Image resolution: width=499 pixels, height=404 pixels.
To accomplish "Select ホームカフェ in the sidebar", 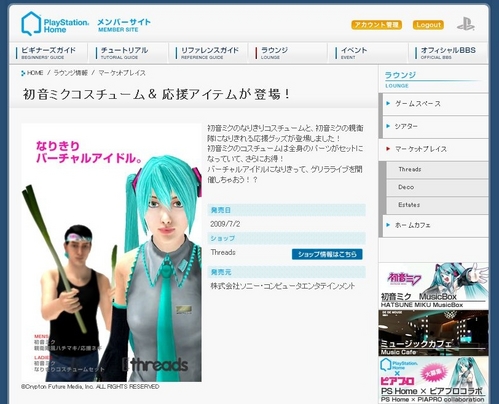I will click(435, 226).
